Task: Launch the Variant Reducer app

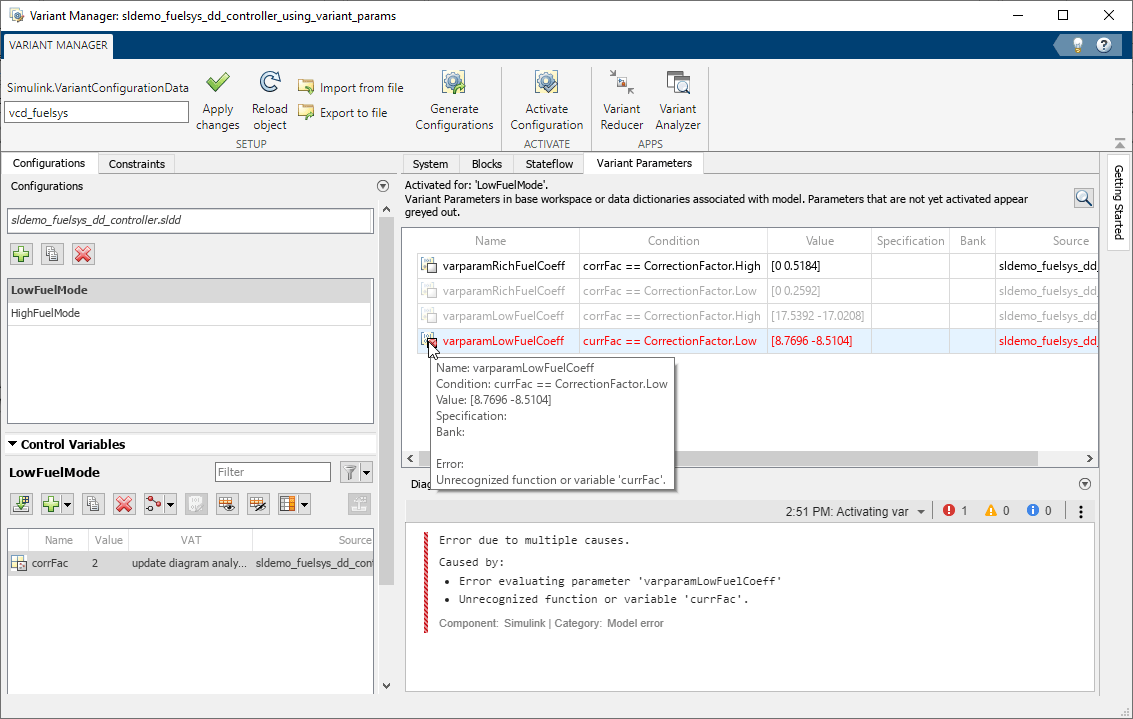Action: (621, 101)
